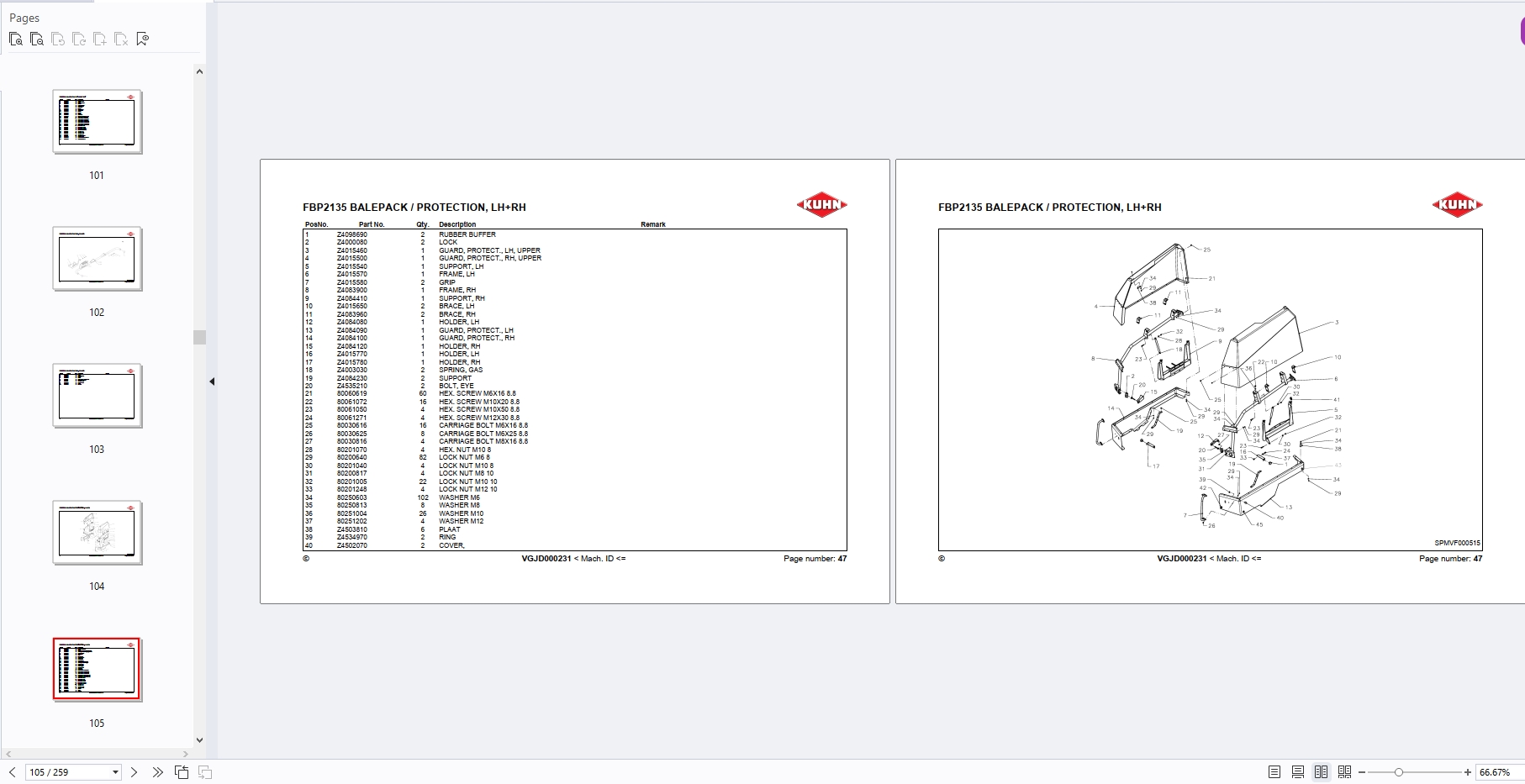The width and height of the screenshot is (1525, 784).
Task: Click the Pages panel title
Action: pyautogui.click(x=24, y=18)
